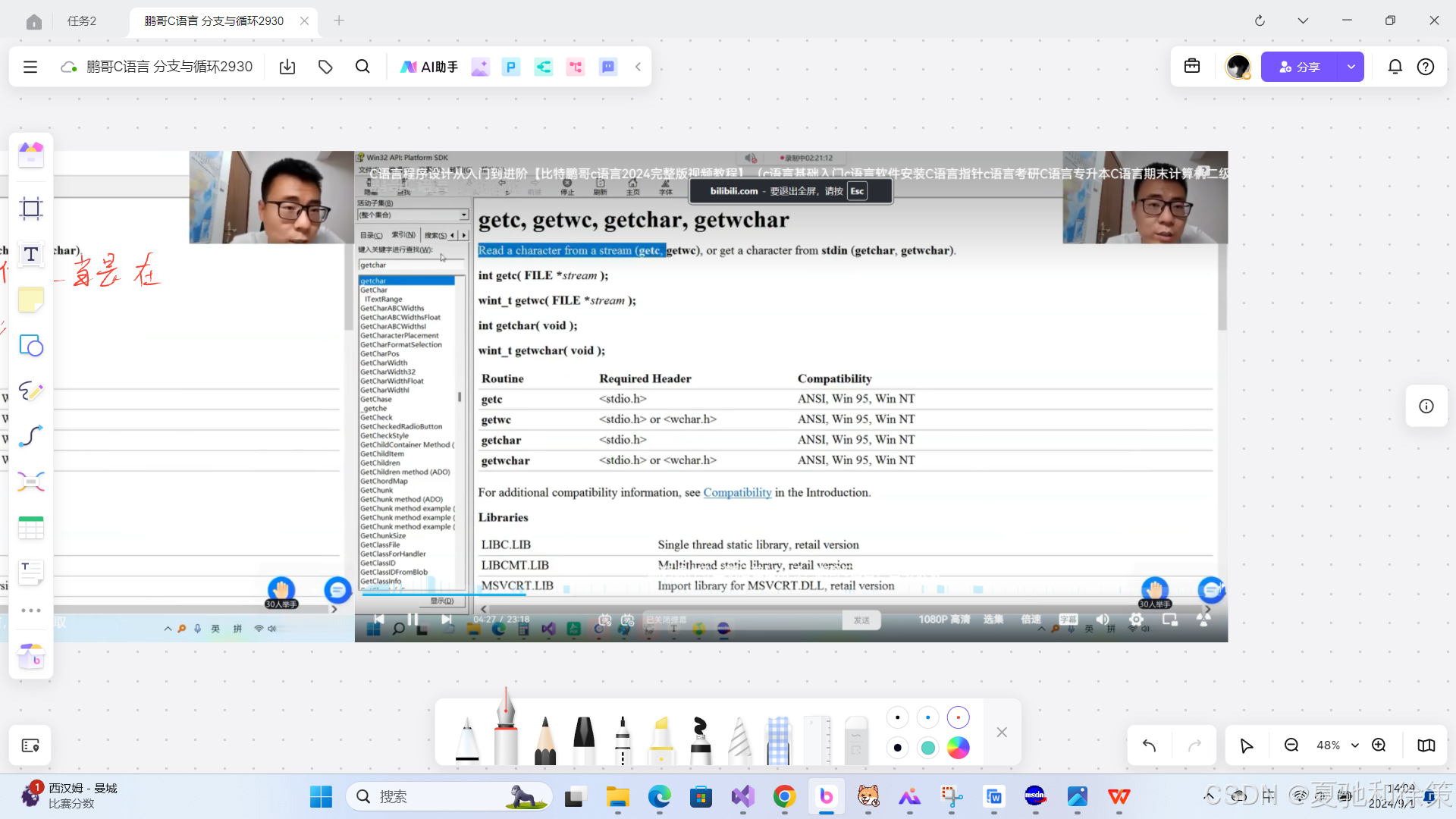1456x819 pixels.
Task: Open the dropdown arrow beside 分享
Action: [1351, 67]
